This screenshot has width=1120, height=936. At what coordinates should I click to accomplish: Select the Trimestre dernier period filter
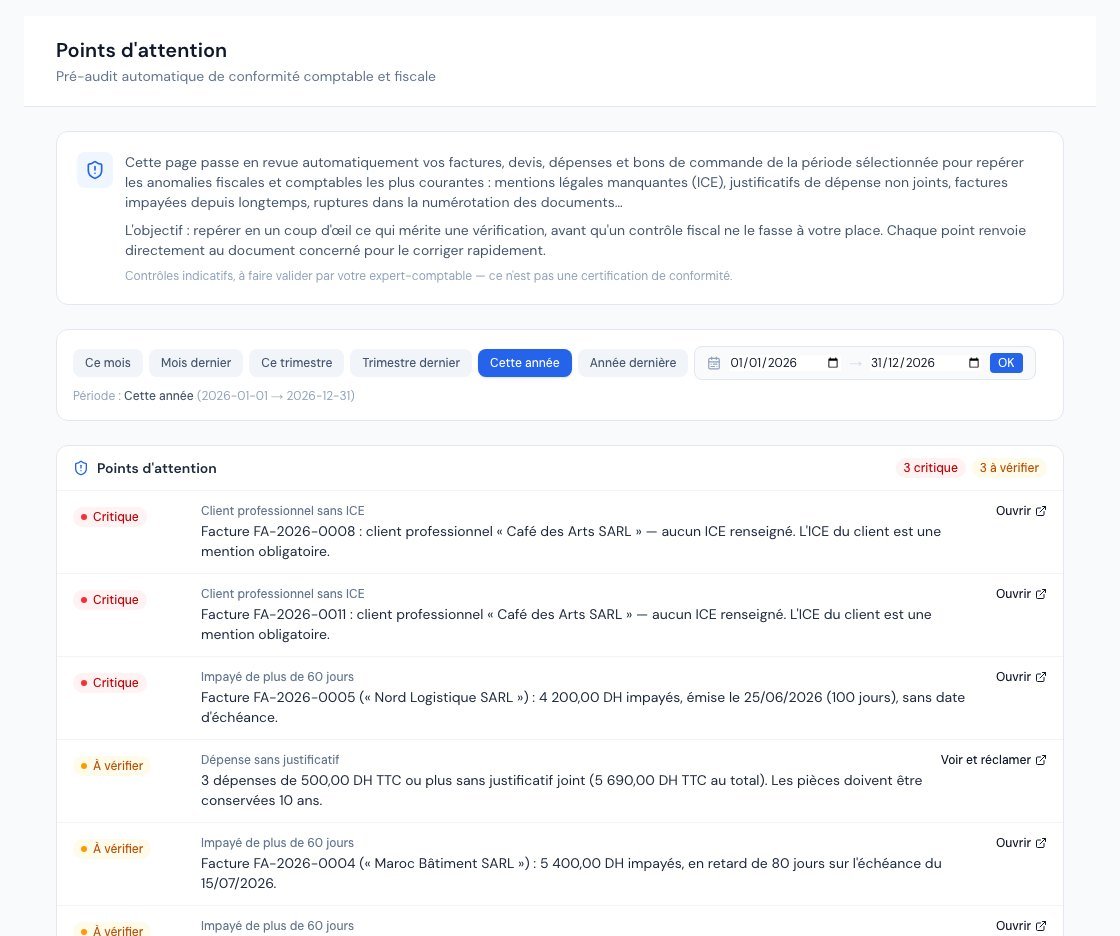tap(411, 363)
